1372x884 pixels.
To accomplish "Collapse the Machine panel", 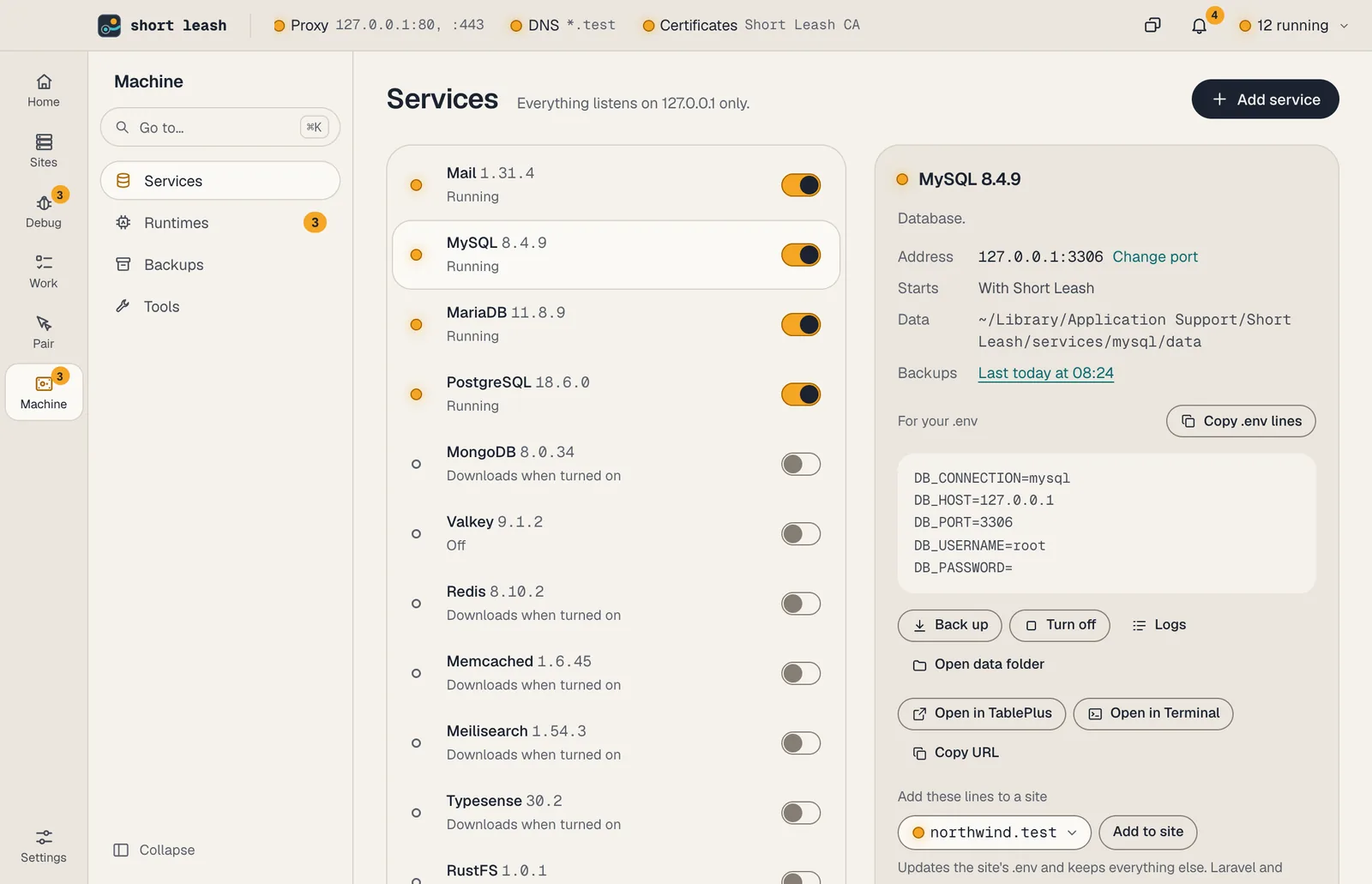I will tap(154, 850).
